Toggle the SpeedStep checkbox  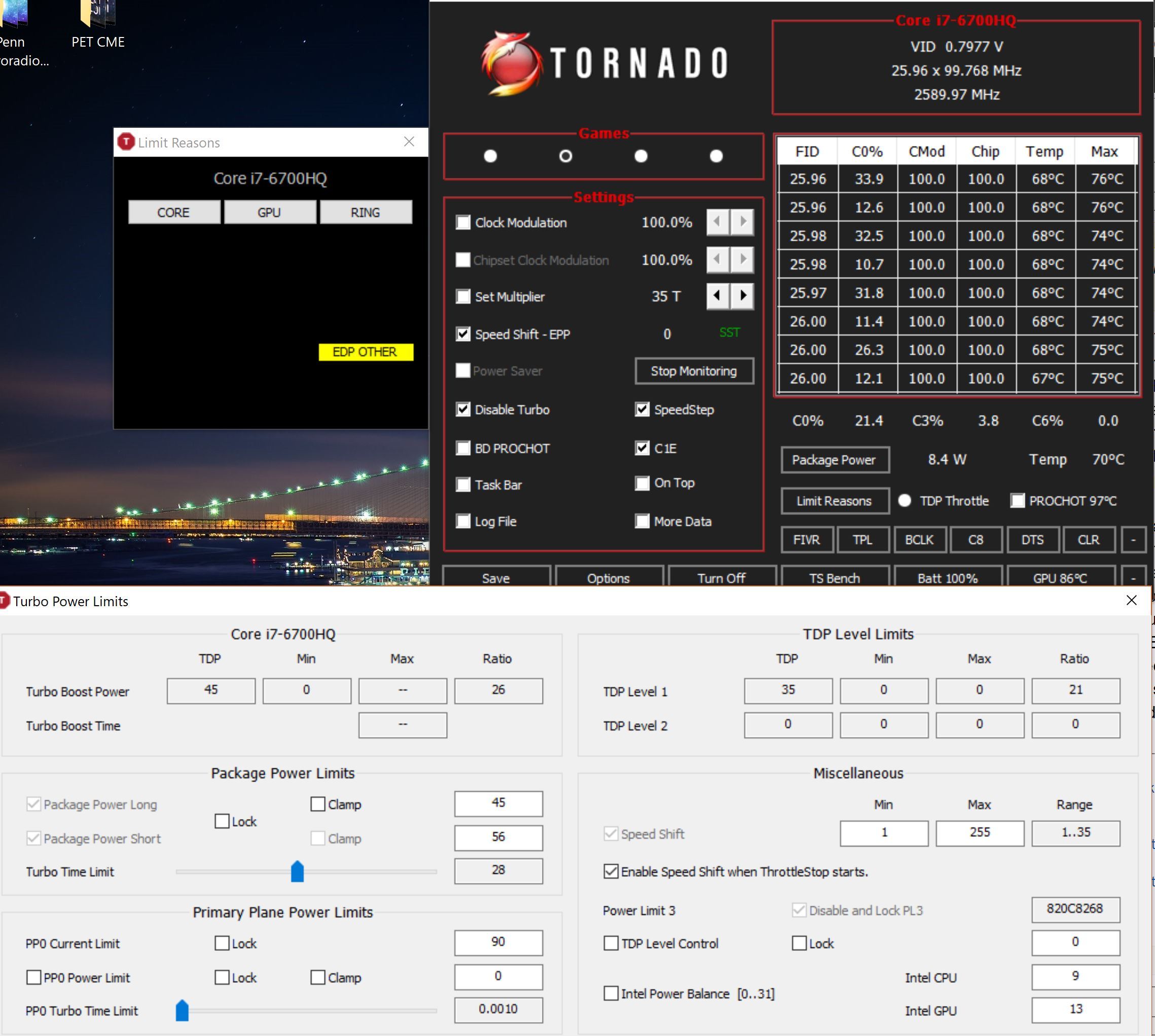(x=642, y=409)
